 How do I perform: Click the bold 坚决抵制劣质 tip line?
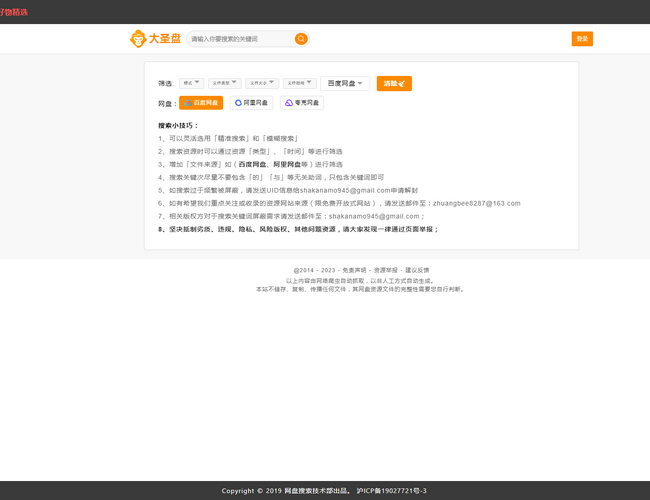point(298,229)
